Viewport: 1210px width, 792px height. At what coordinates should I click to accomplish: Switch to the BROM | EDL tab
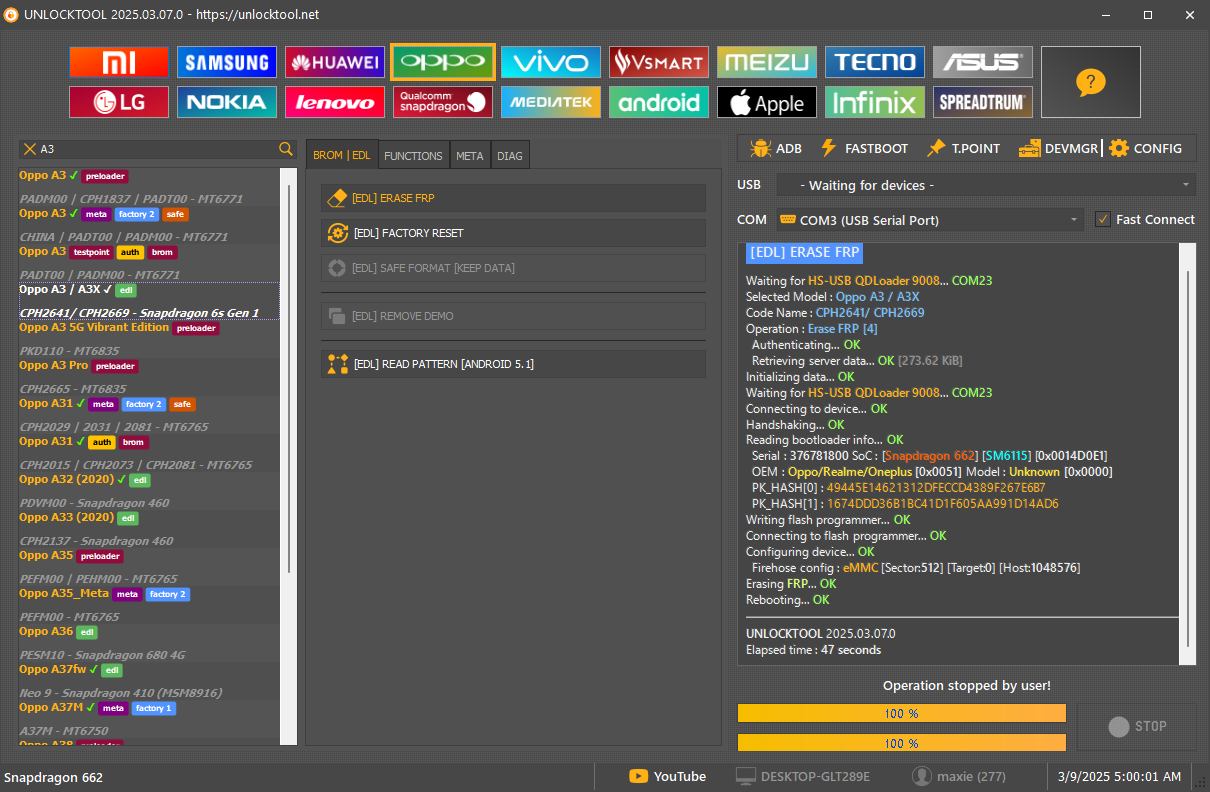[x=342, y=155]
